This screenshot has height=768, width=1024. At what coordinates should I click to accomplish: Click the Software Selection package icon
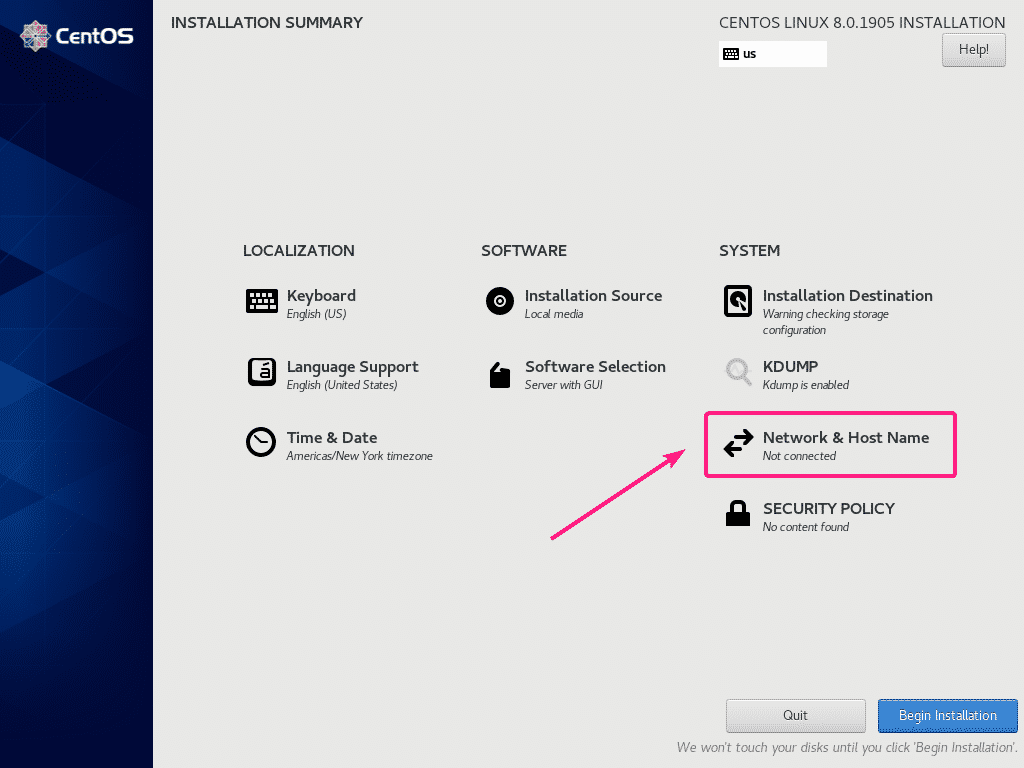[x=500, y=375]
